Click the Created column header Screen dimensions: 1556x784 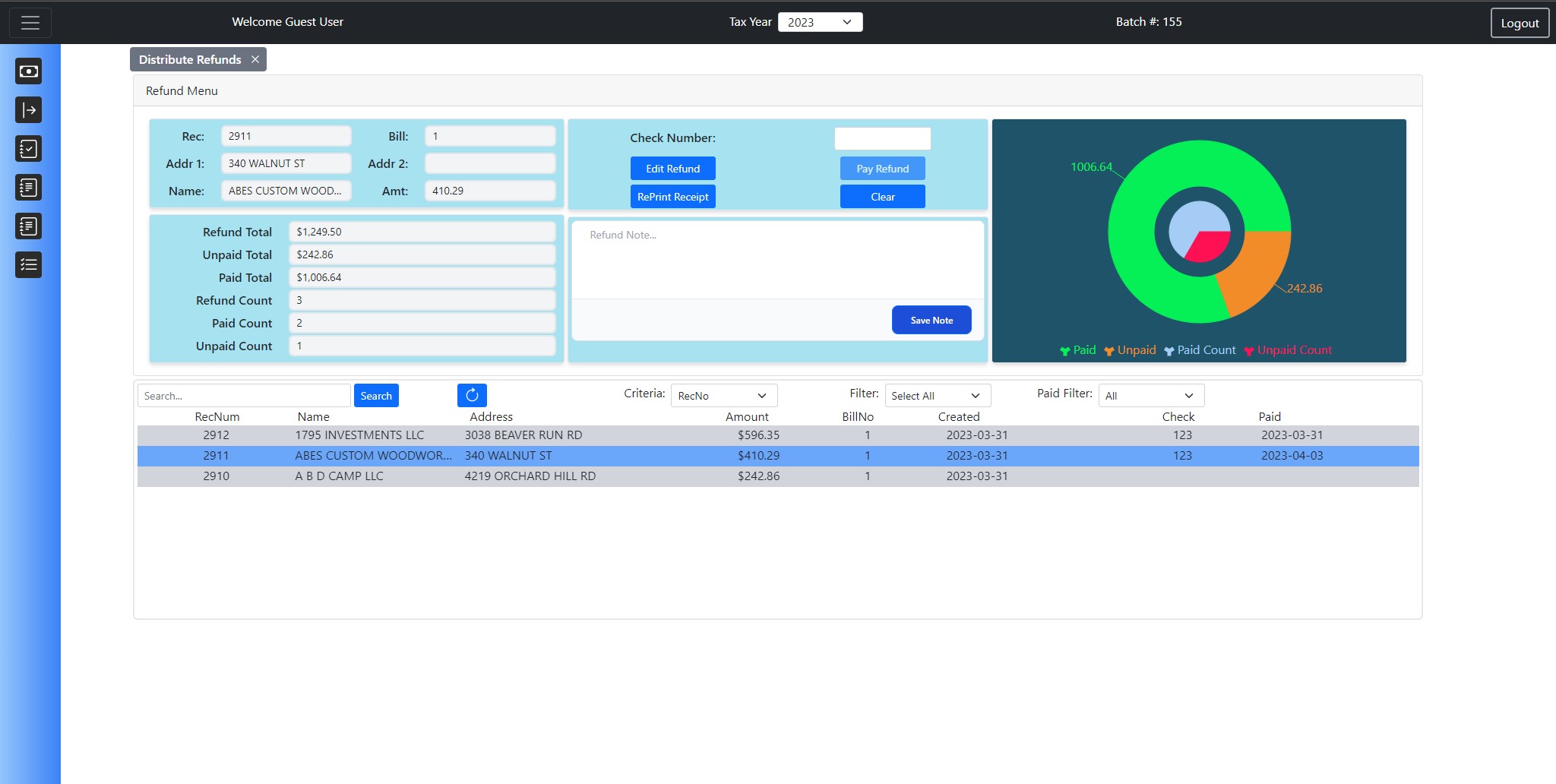pyautogui.click(x=959, y=416)
